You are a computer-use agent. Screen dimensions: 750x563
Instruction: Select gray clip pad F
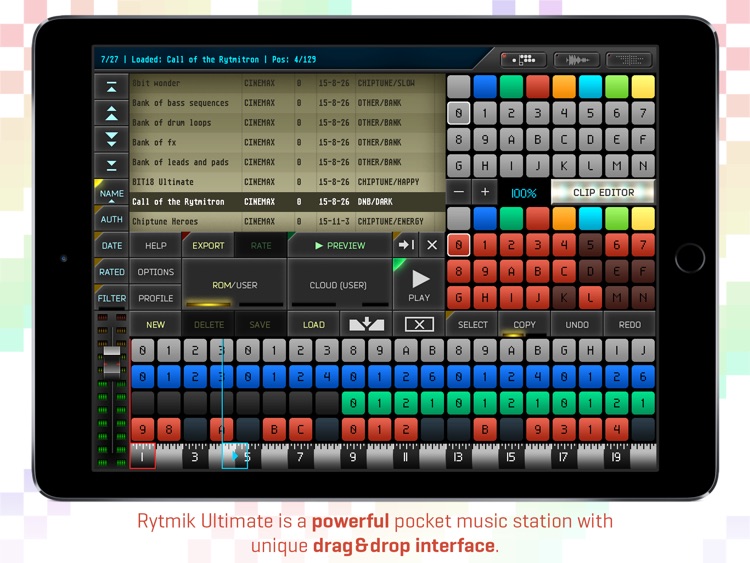[643, 140]
